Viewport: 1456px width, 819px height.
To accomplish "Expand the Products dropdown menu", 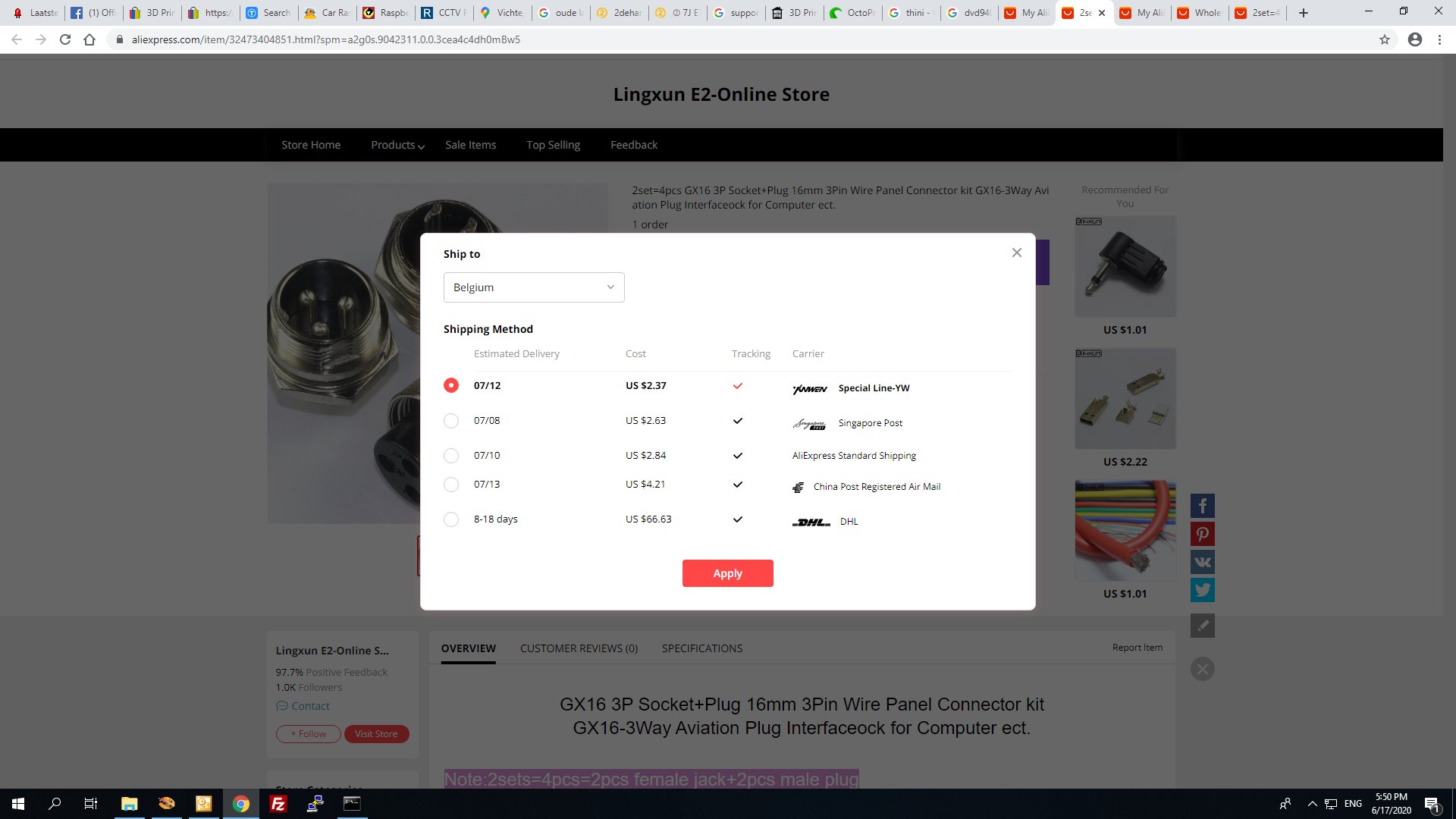I will click(397, 145).
